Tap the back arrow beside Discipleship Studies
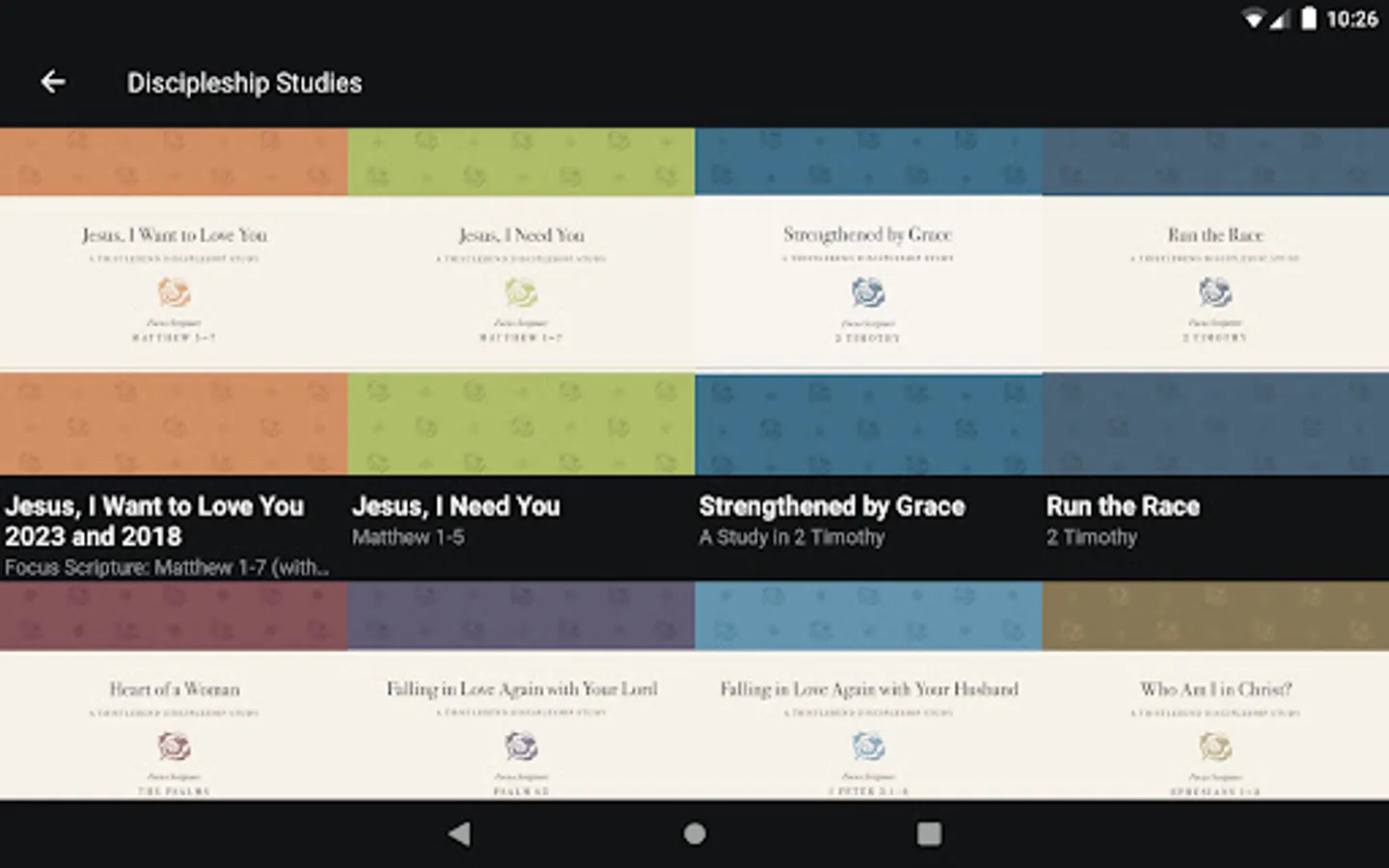Image resolution: width=1389 pixels, height=868 pixels. click(x=53, y=82)
